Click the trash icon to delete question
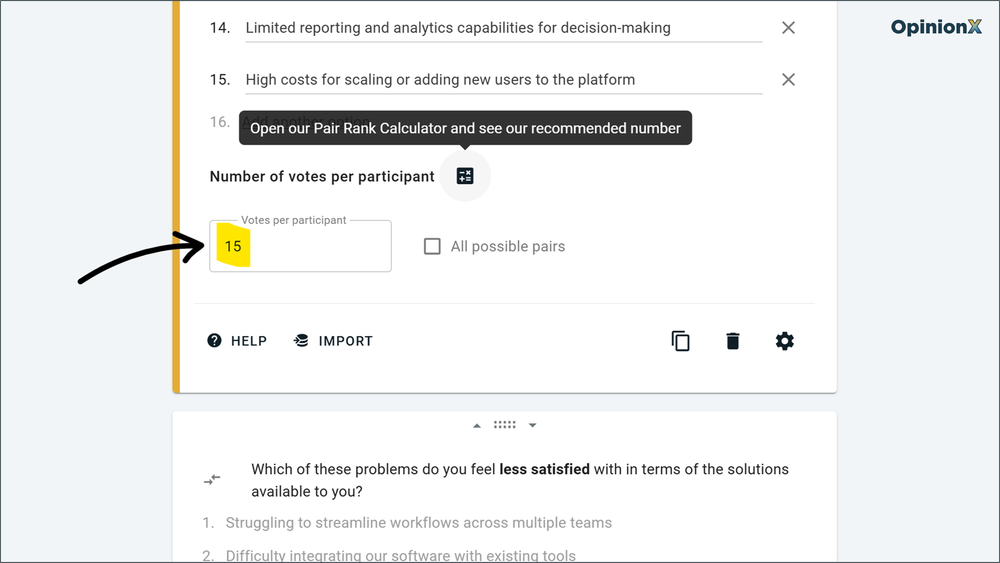 (x=733, y=341)
